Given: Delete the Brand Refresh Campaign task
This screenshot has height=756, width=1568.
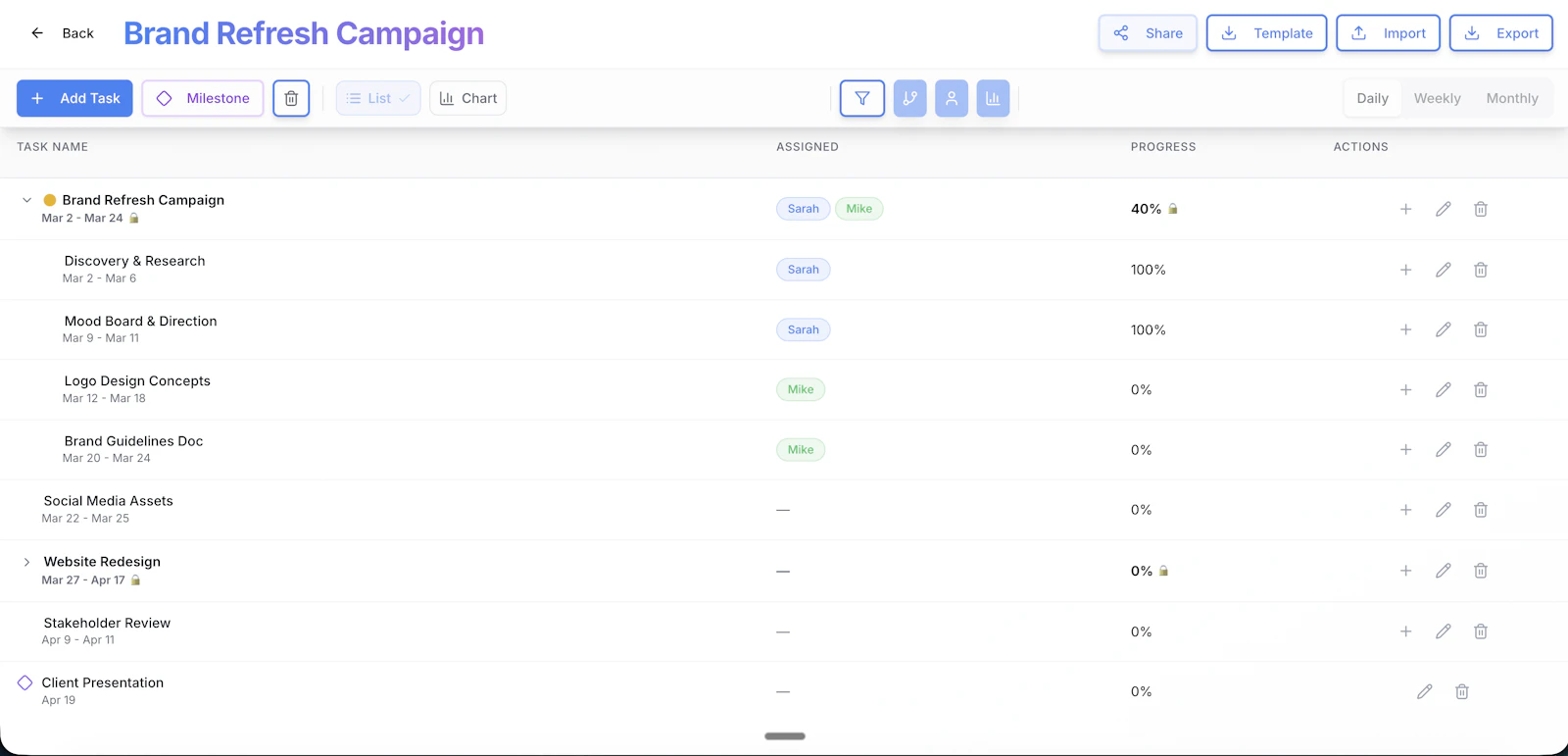Looking at the screenshot, I should 1481,209.
